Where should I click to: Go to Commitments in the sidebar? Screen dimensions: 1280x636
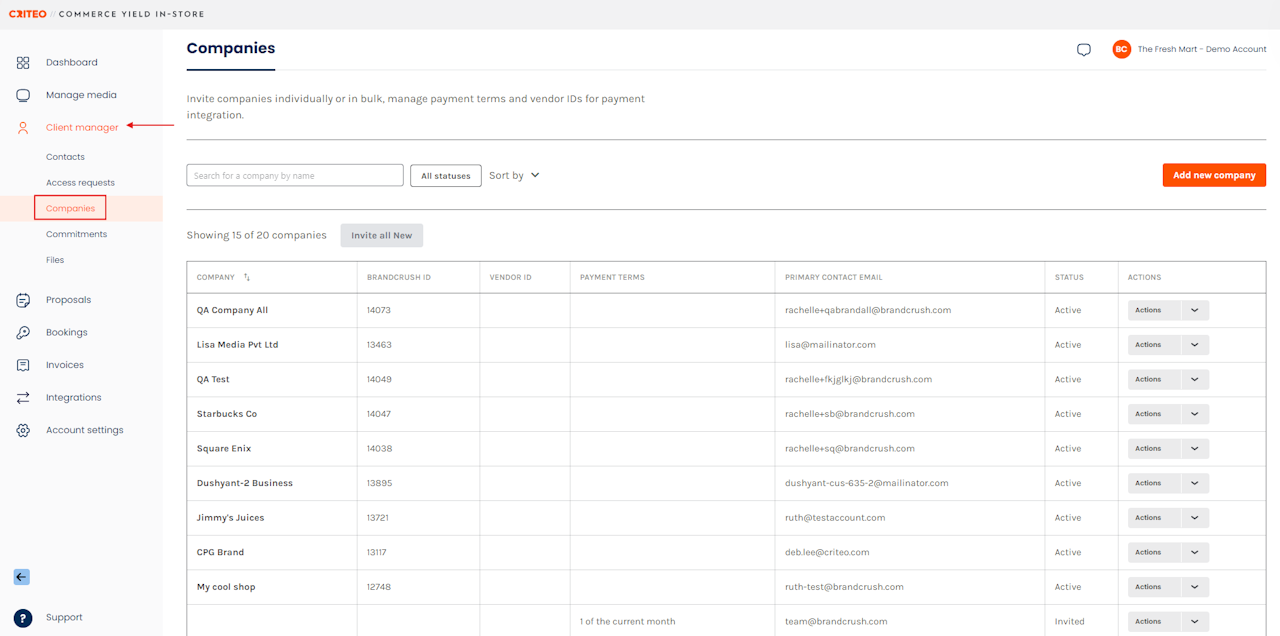point(76,234)
